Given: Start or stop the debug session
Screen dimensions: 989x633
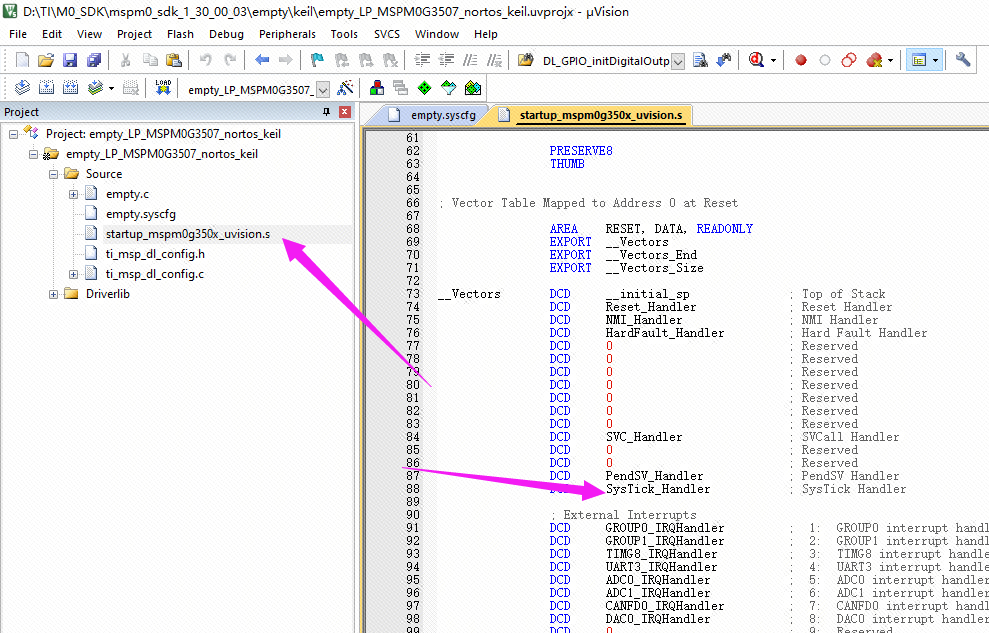Looking at the screenshot, I should pyautogui.click(x=756, y=61).
